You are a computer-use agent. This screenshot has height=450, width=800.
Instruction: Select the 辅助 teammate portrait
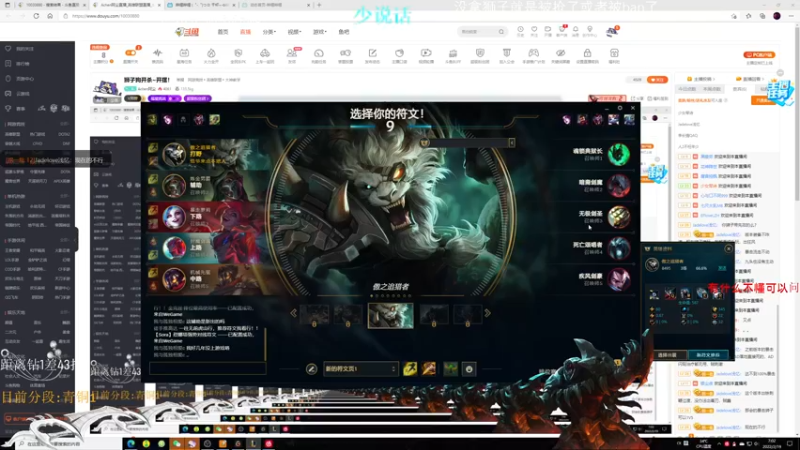[174, 186]
